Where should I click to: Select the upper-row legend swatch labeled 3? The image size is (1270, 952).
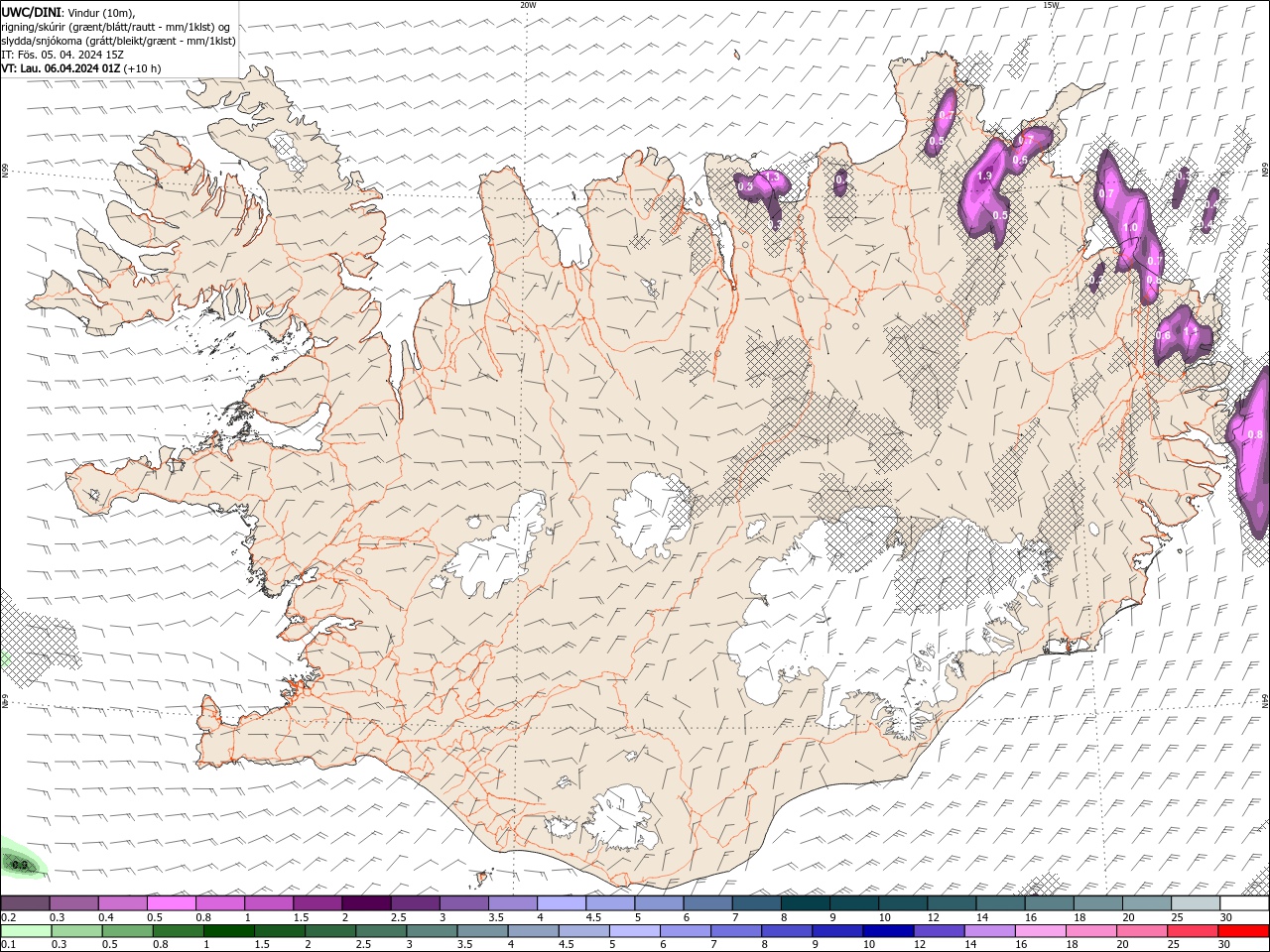click(464, 903)
